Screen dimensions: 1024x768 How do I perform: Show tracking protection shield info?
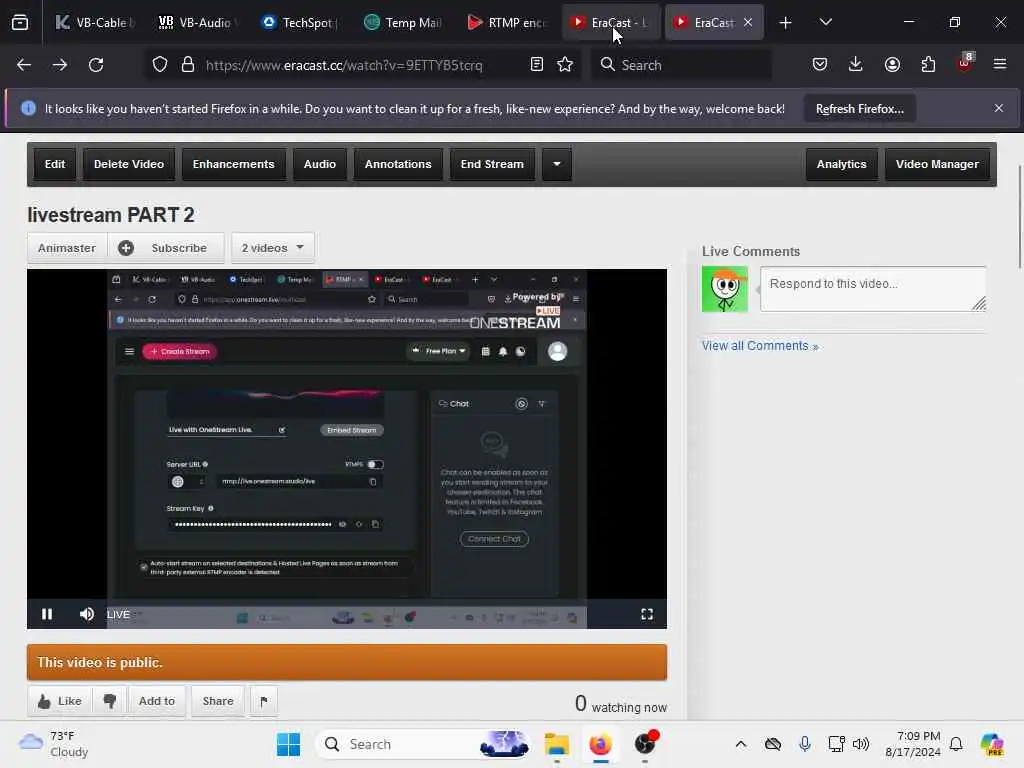point(160,65)
